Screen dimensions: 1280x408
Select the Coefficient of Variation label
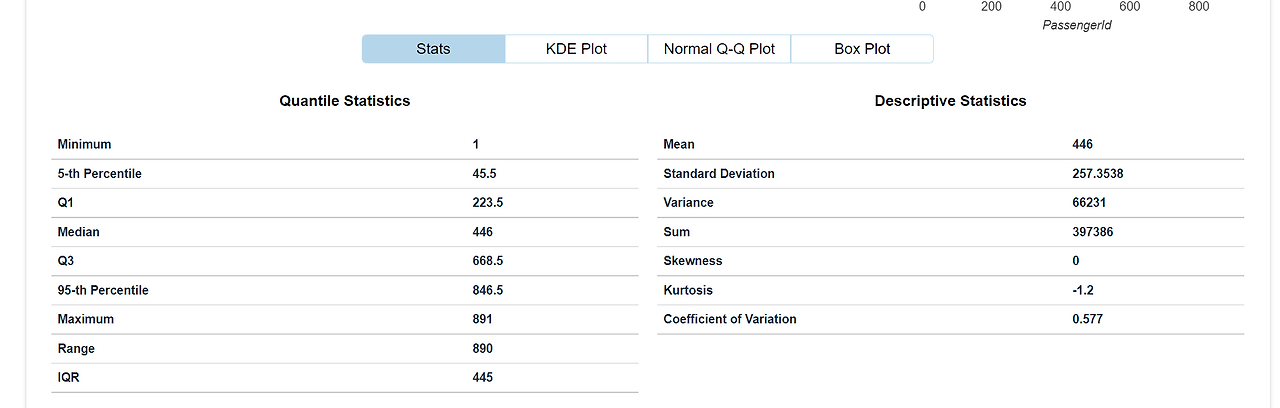(730, 319)
